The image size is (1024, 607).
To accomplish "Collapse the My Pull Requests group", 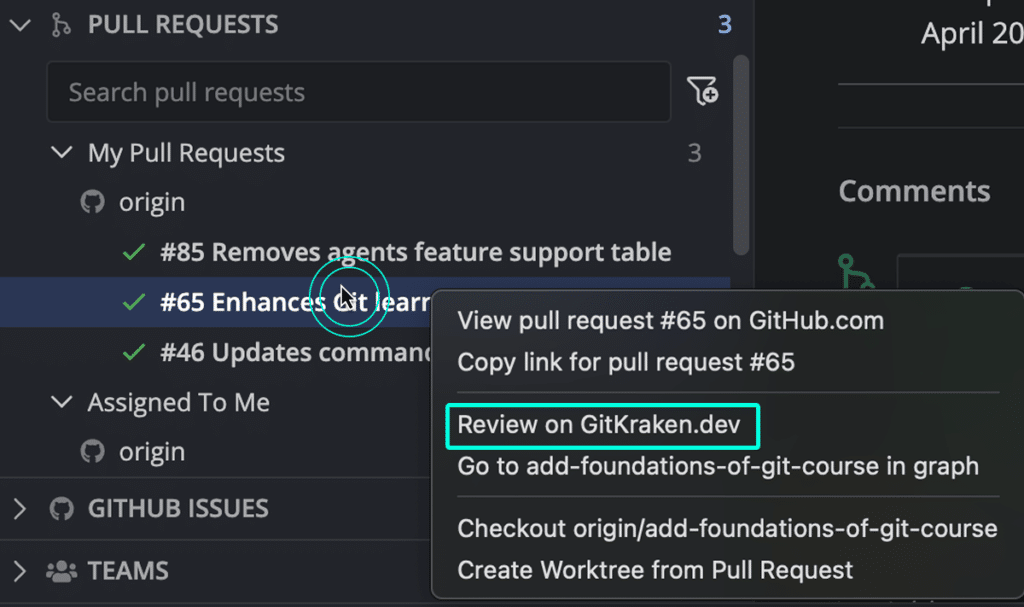I will (62, 152).
